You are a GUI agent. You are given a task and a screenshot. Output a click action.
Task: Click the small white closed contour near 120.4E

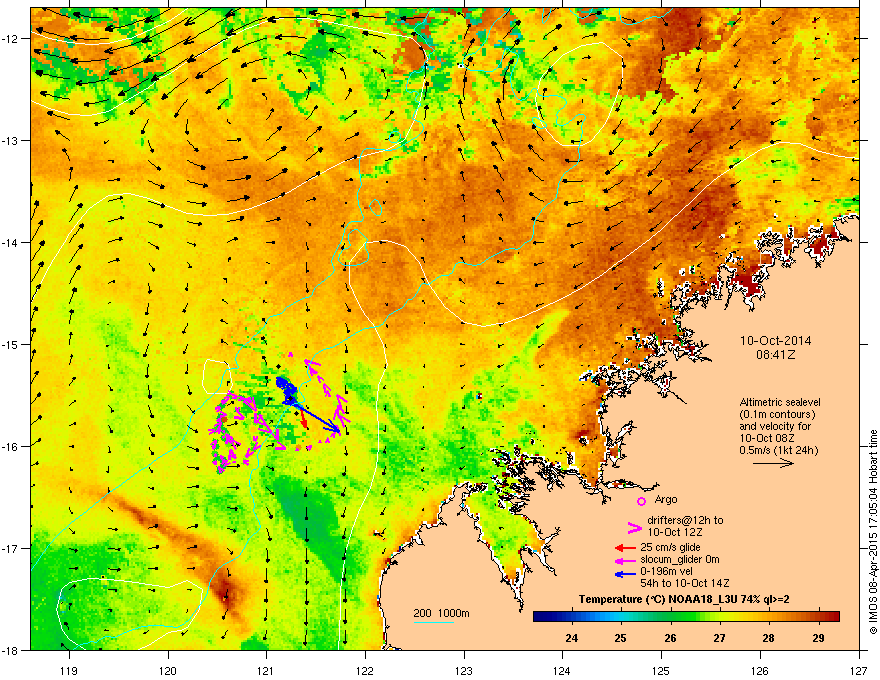(216, 376)
